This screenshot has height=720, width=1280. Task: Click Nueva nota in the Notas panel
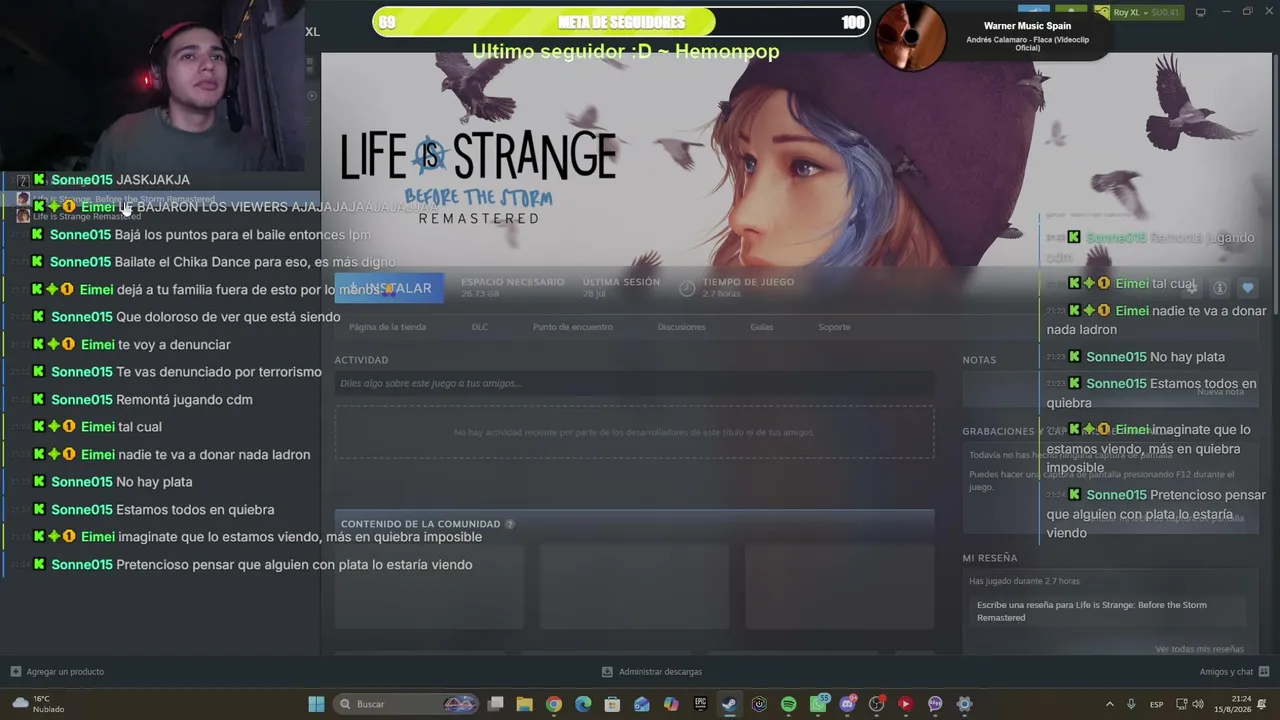click(x=1220, y=392)
